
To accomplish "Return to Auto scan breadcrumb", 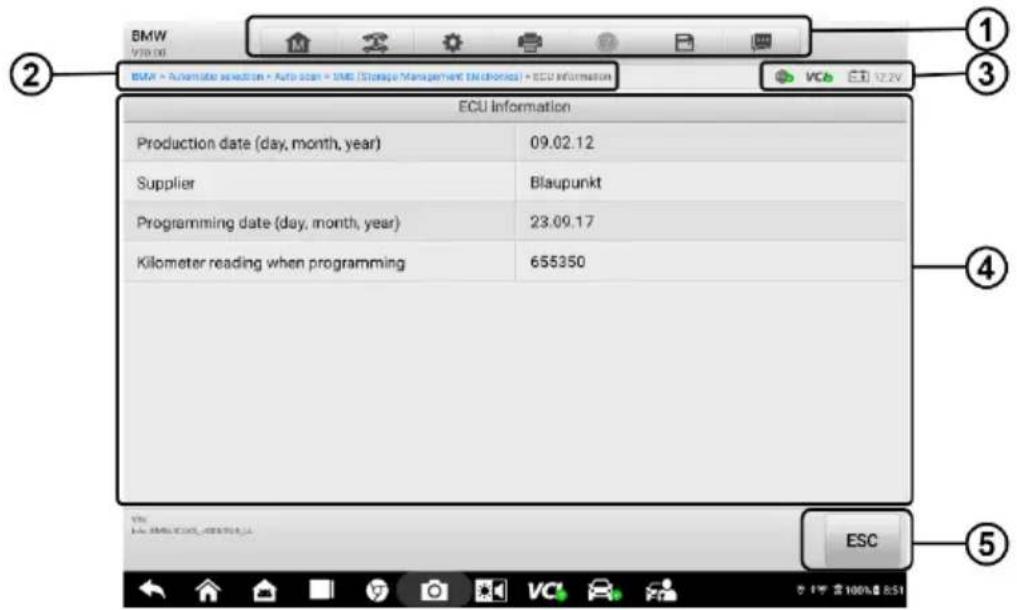I will click(297, 77).
